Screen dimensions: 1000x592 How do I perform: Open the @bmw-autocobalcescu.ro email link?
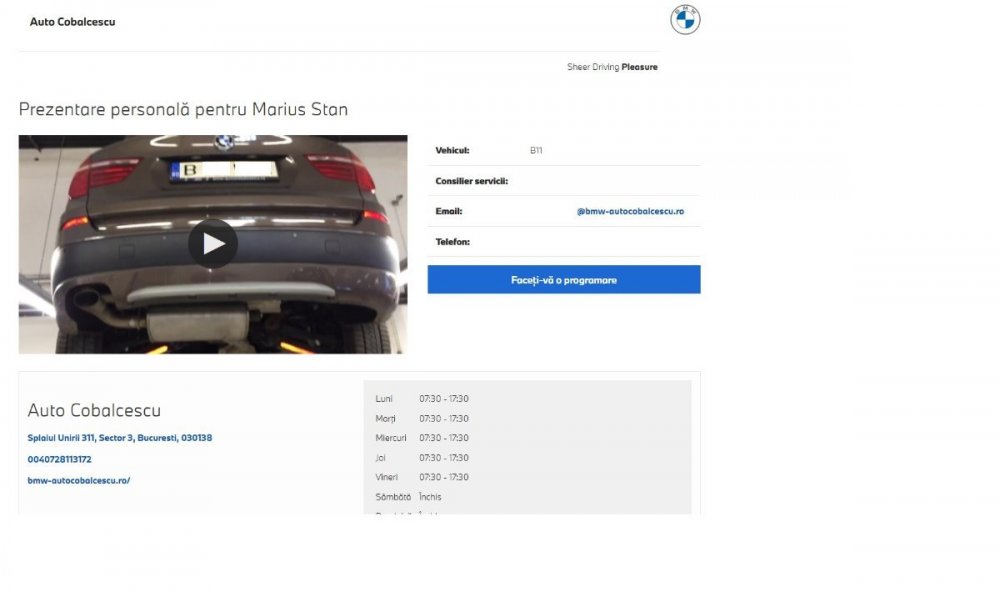[x=630, y=211]
